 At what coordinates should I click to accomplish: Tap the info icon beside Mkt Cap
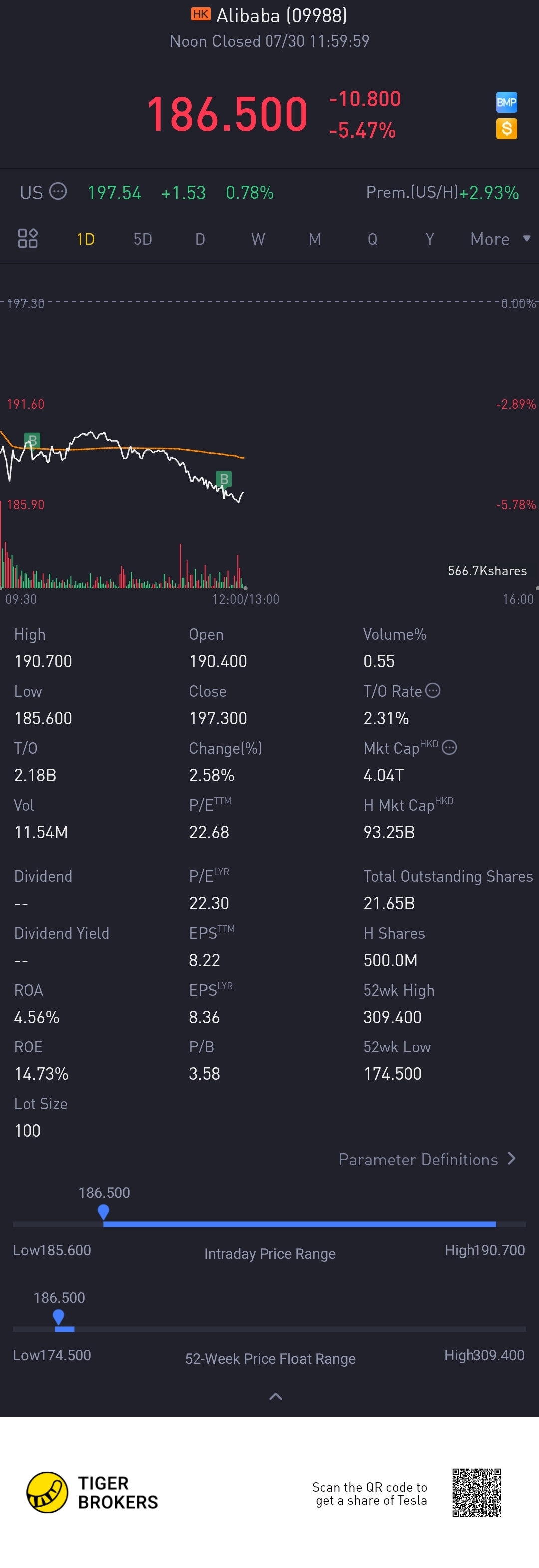coord(449,747)
